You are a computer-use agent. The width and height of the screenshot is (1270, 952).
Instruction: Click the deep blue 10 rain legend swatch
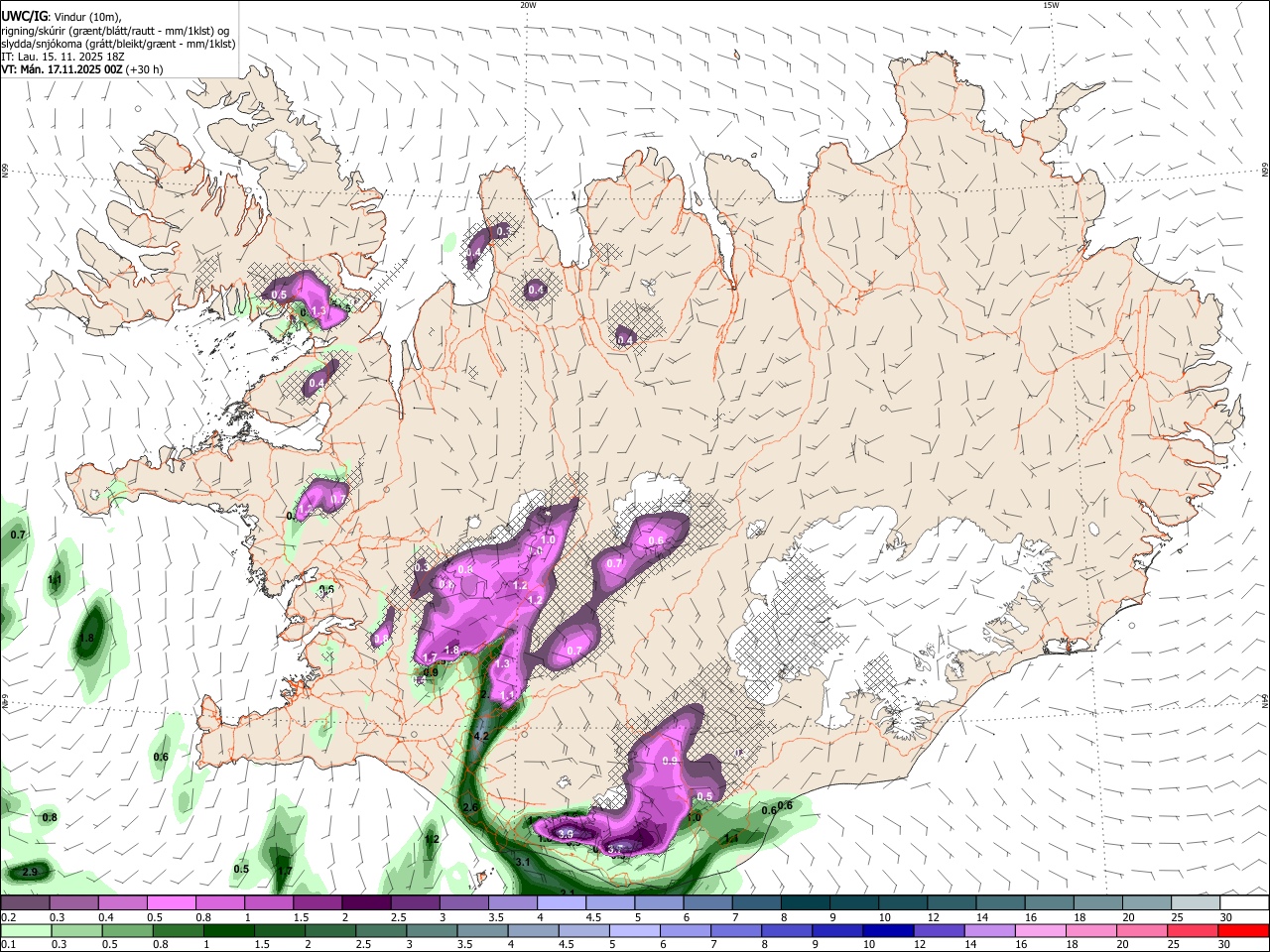click(x=888, y=931)
